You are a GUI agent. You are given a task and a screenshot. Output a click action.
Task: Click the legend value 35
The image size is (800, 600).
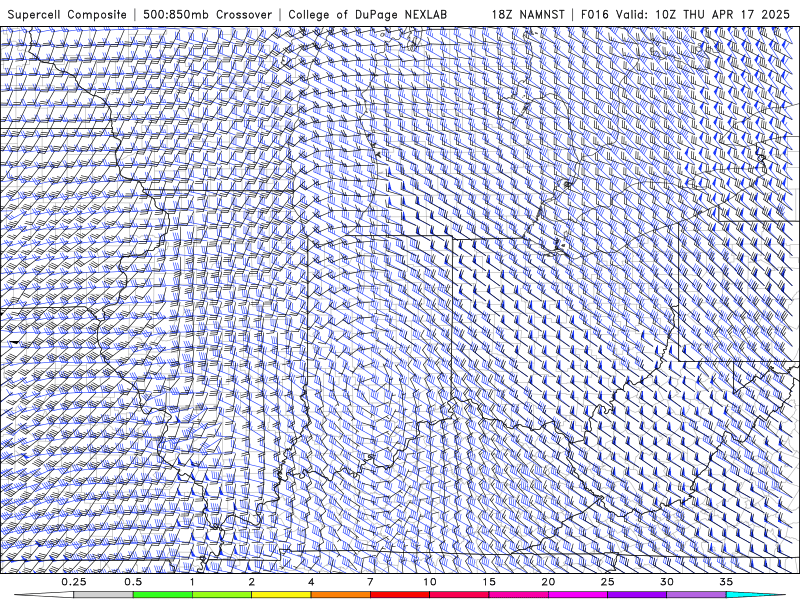726,582
